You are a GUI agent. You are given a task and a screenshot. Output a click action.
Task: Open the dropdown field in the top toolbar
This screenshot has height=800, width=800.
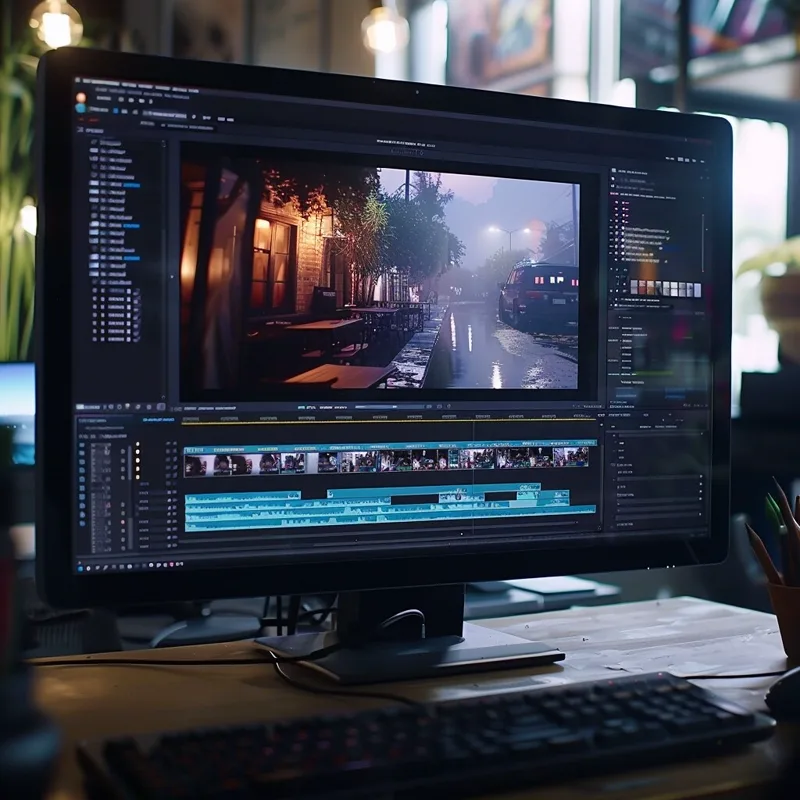tap(165, 114)
